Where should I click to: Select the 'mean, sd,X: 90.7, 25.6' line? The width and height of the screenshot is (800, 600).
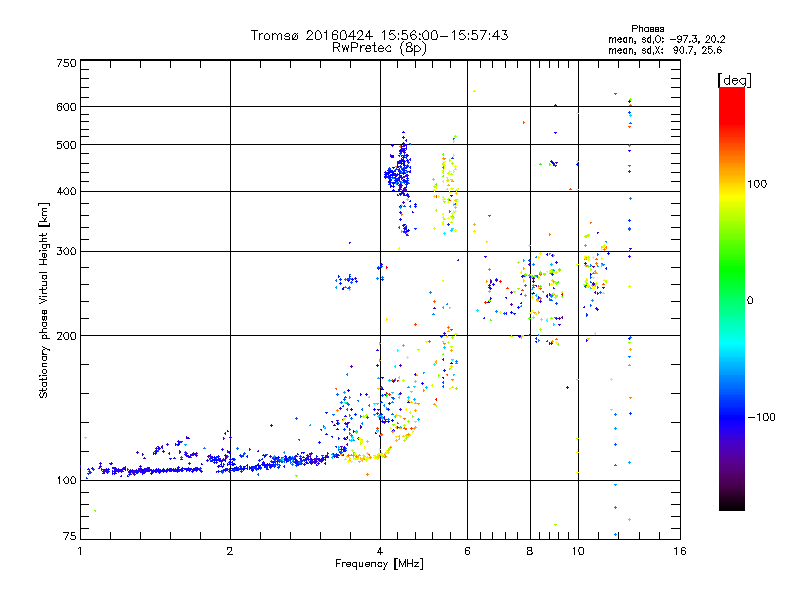665,51
